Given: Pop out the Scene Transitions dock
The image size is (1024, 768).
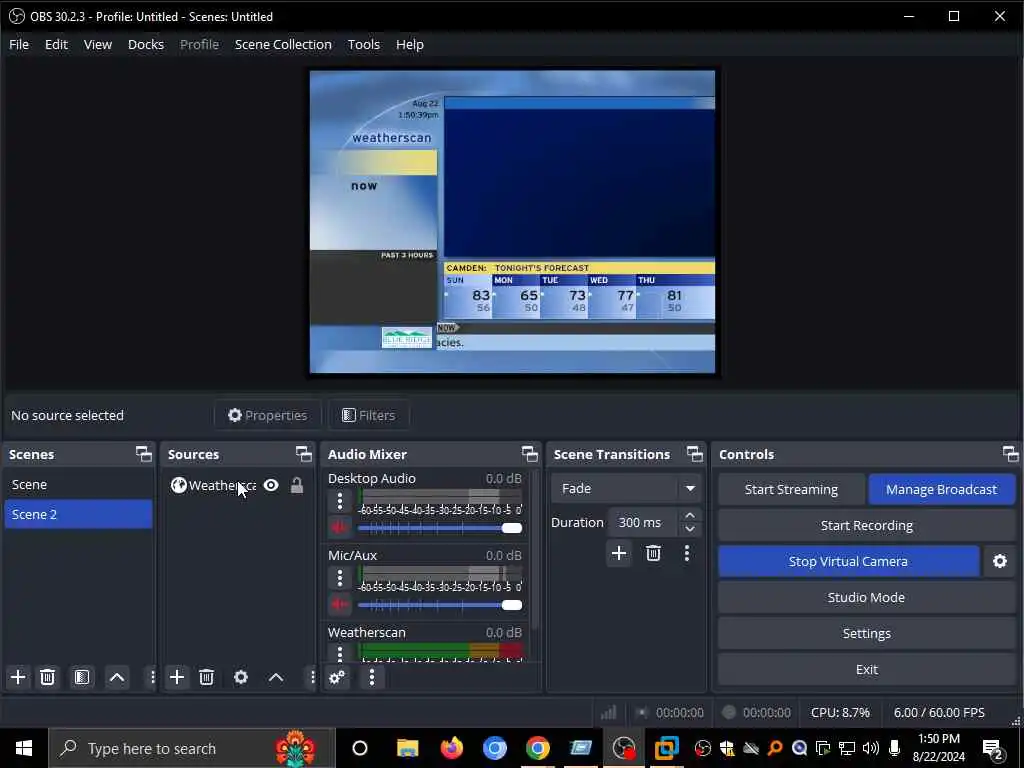Looking at the screenshot, I should point(695,454).
